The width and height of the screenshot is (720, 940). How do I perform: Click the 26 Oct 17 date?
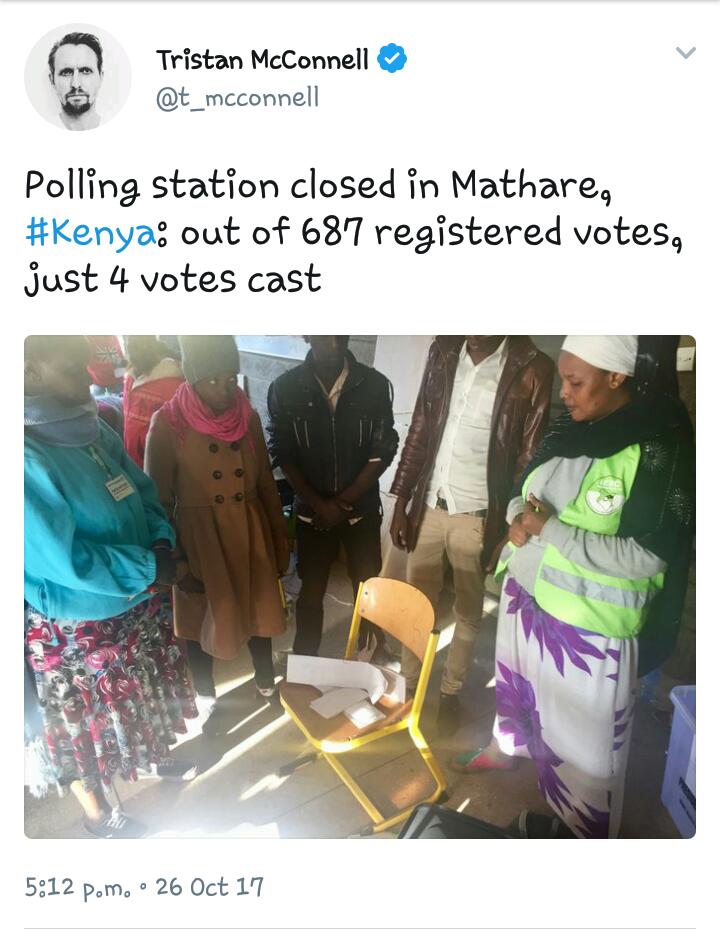(x=209, y=887)
